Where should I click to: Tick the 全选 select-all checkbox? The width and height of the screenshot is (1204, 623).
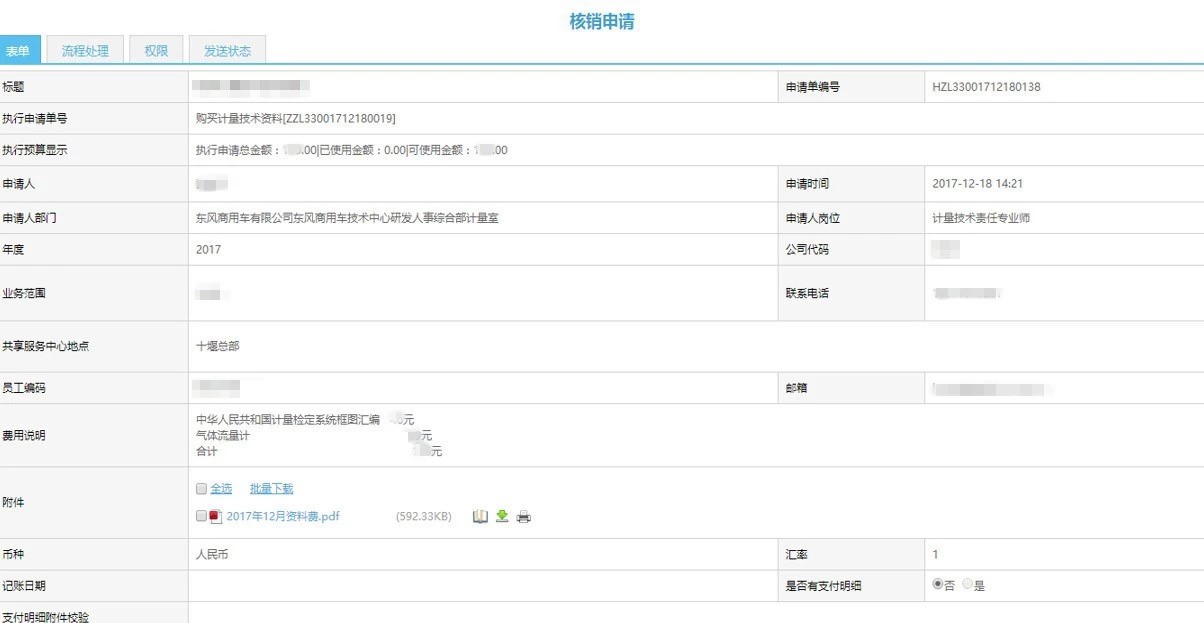[x=201, y=489]
